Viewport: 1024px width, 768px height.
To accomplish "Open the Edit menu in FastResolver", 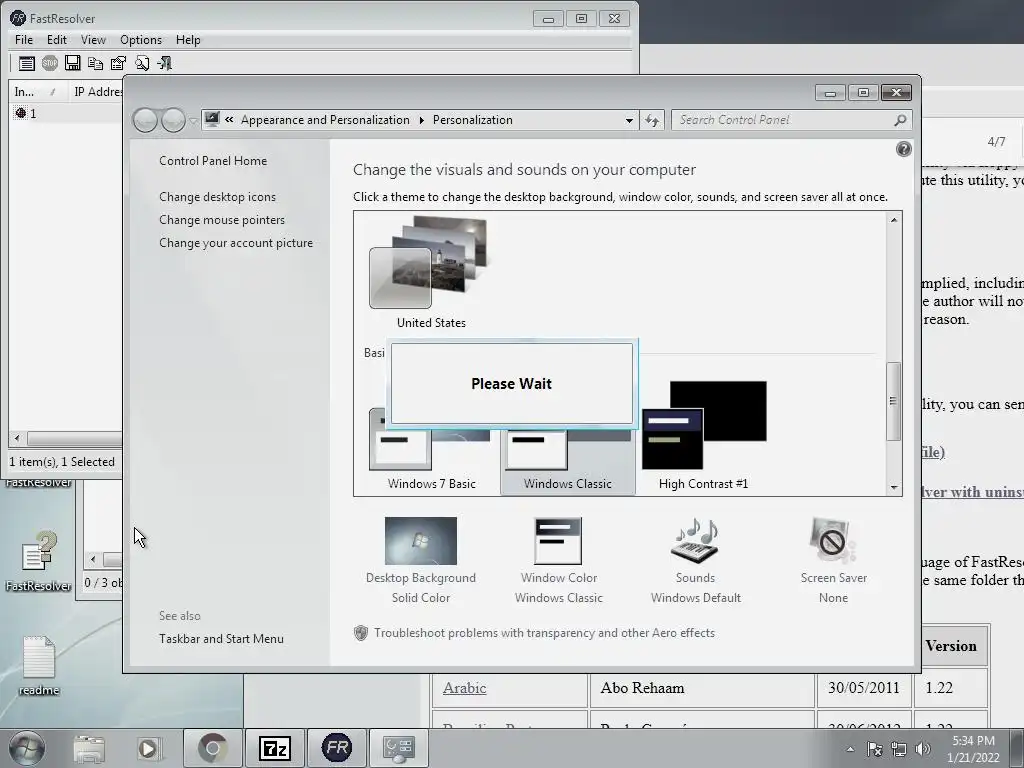I will coord(57,40).
